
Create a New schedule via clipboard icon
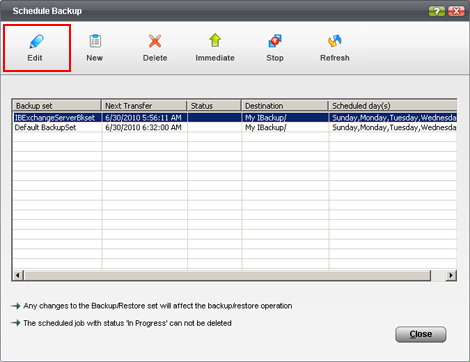[95, 41]
